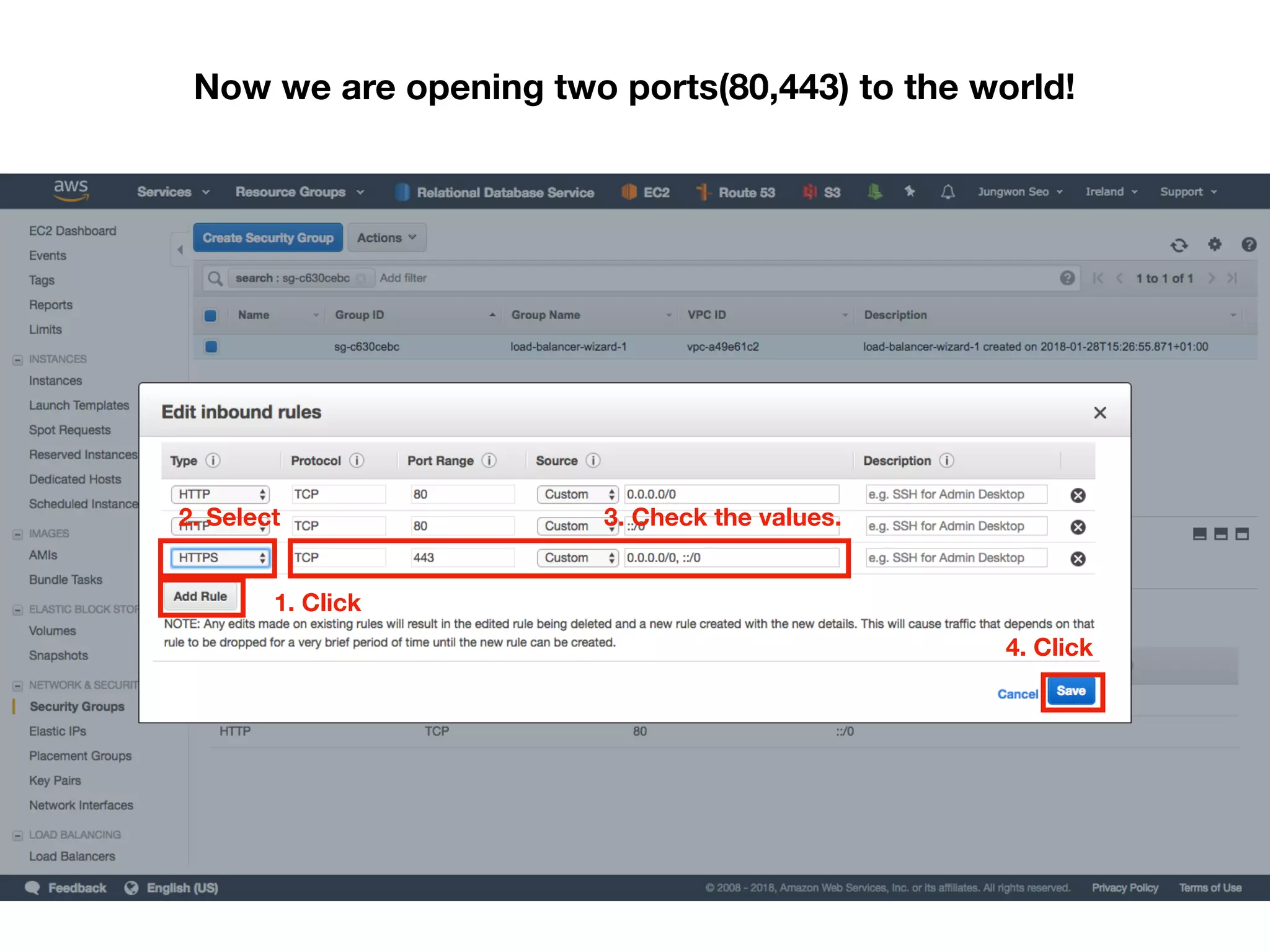Toggle checkbox for sg-c630cebc row
The height and width of the screenshot is (952, 1270).
point(211,346)
